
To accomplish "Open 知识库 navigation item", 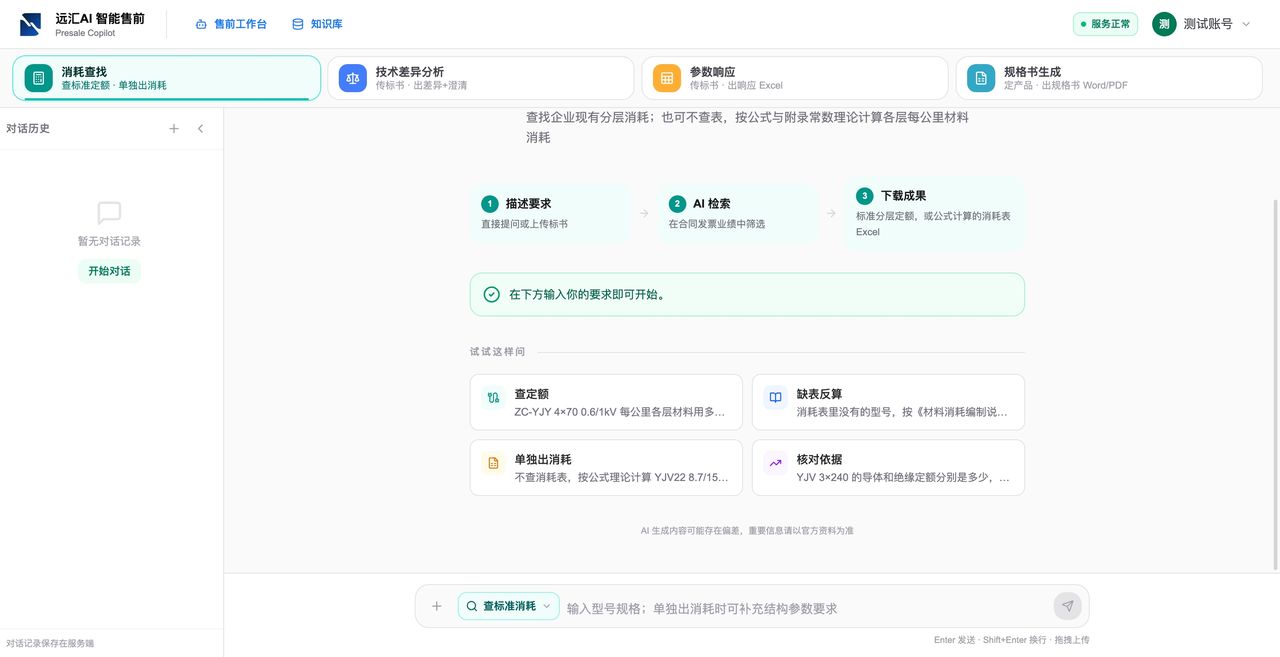I will [317, 24].
